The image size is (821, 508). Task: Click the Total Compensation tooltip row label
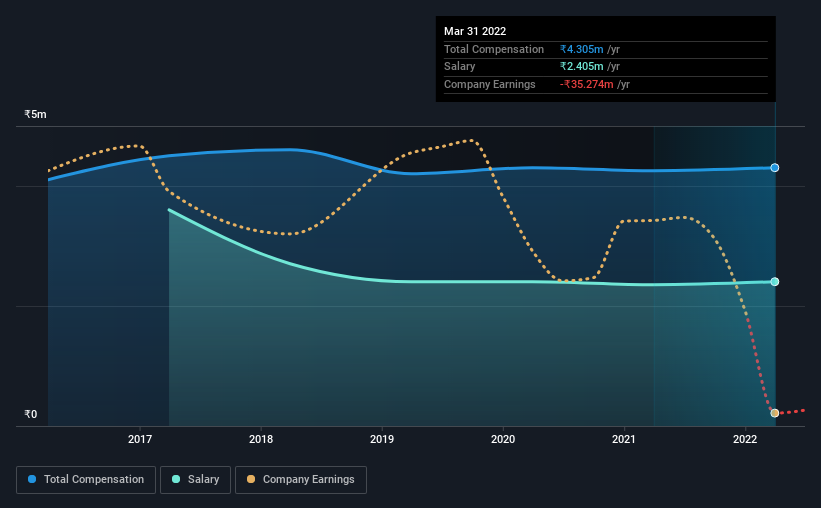pyautogui.click(x=494, y=49)
